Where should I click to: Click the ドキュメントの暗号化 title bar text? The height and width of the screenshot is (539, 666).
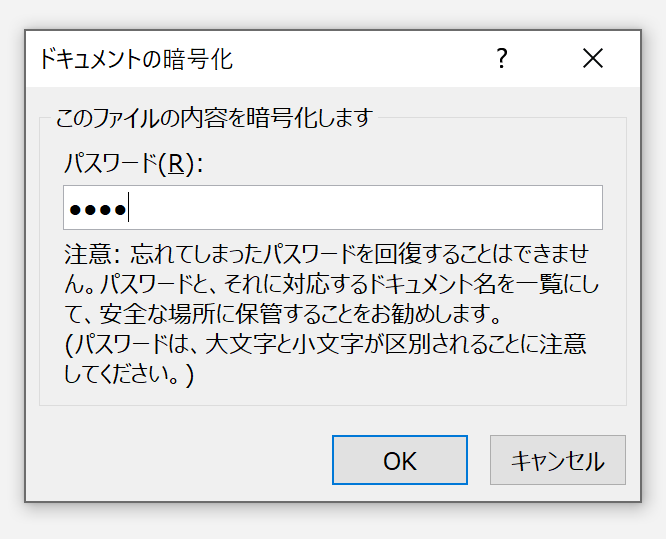pos(136,59)
